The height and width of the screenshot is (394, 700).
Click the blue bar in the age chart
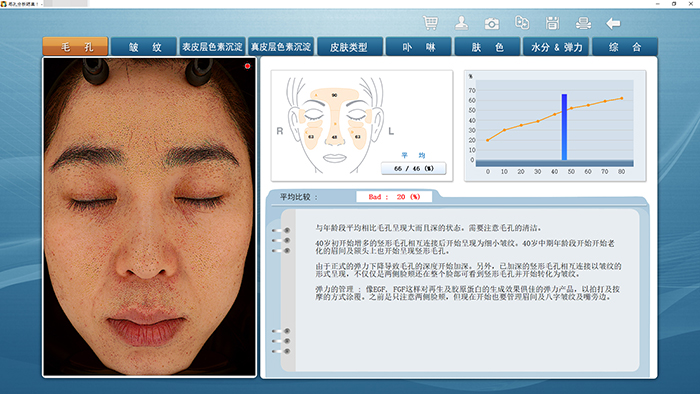click(564, 127)
